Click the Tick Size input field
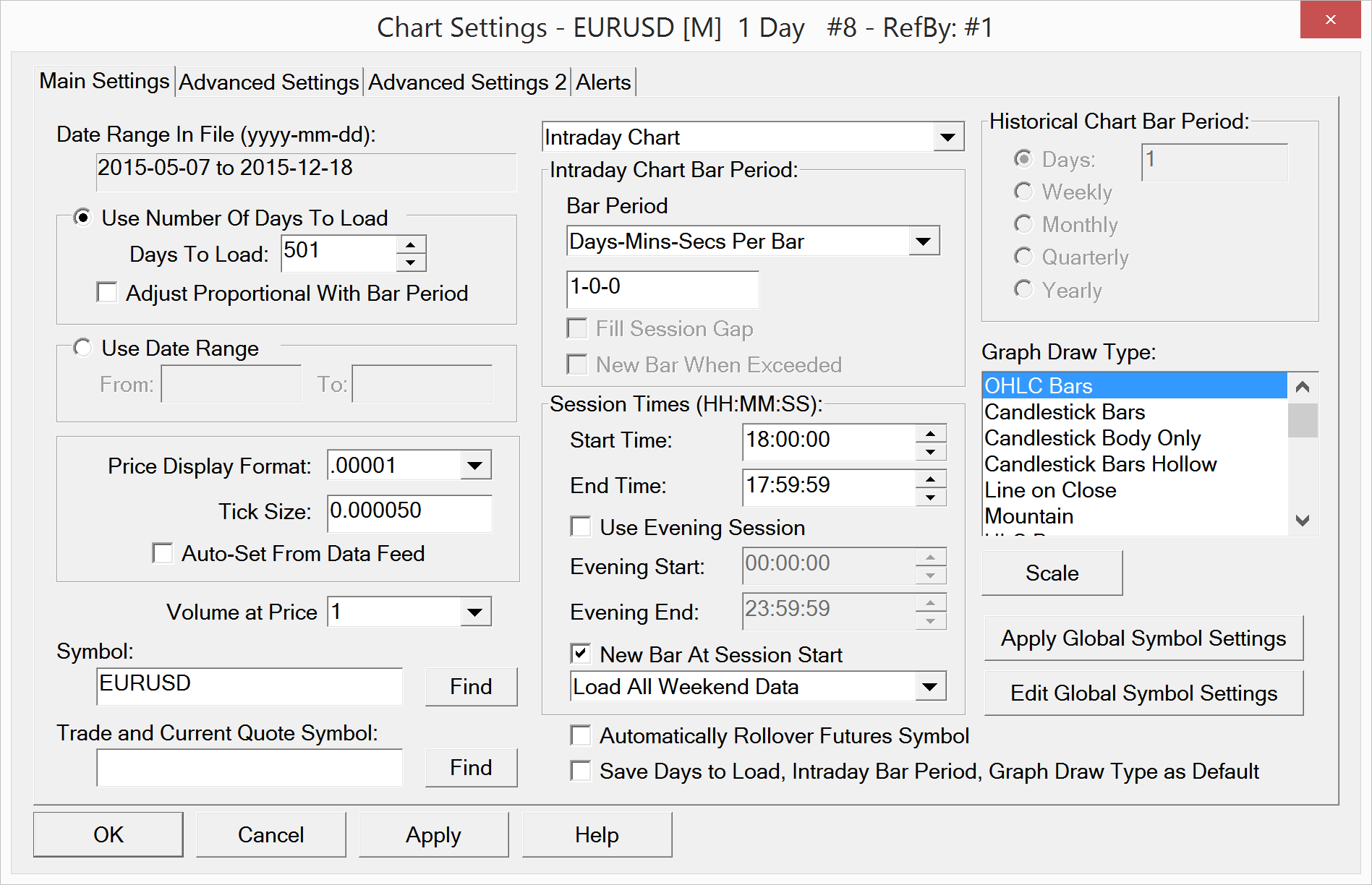This screenshot has width=1372, height=885. pyautogui.click(x=409, y=511)
